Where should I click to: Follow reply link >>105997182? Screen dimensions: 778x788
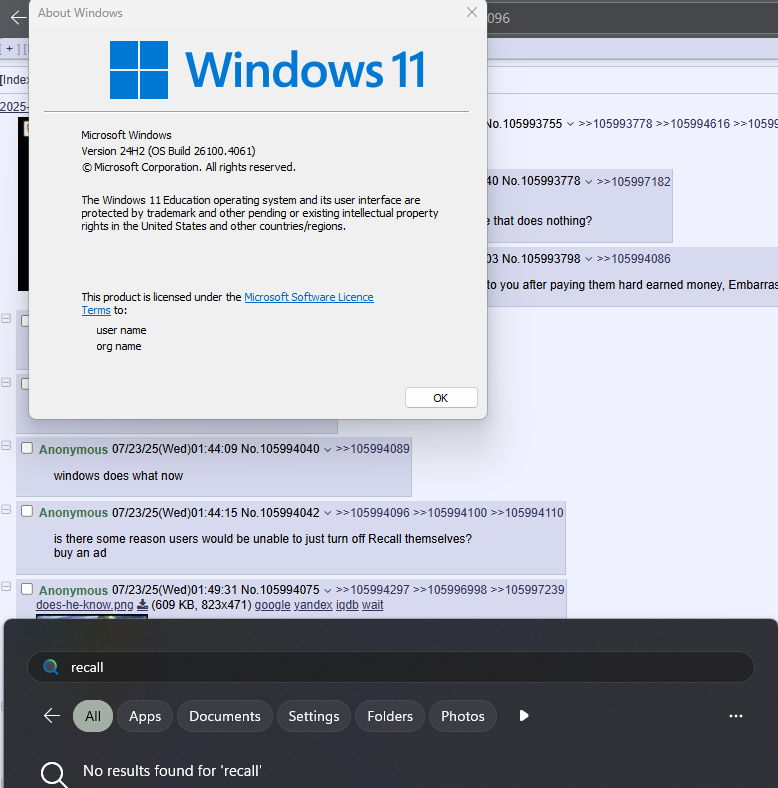coord(633,181)
